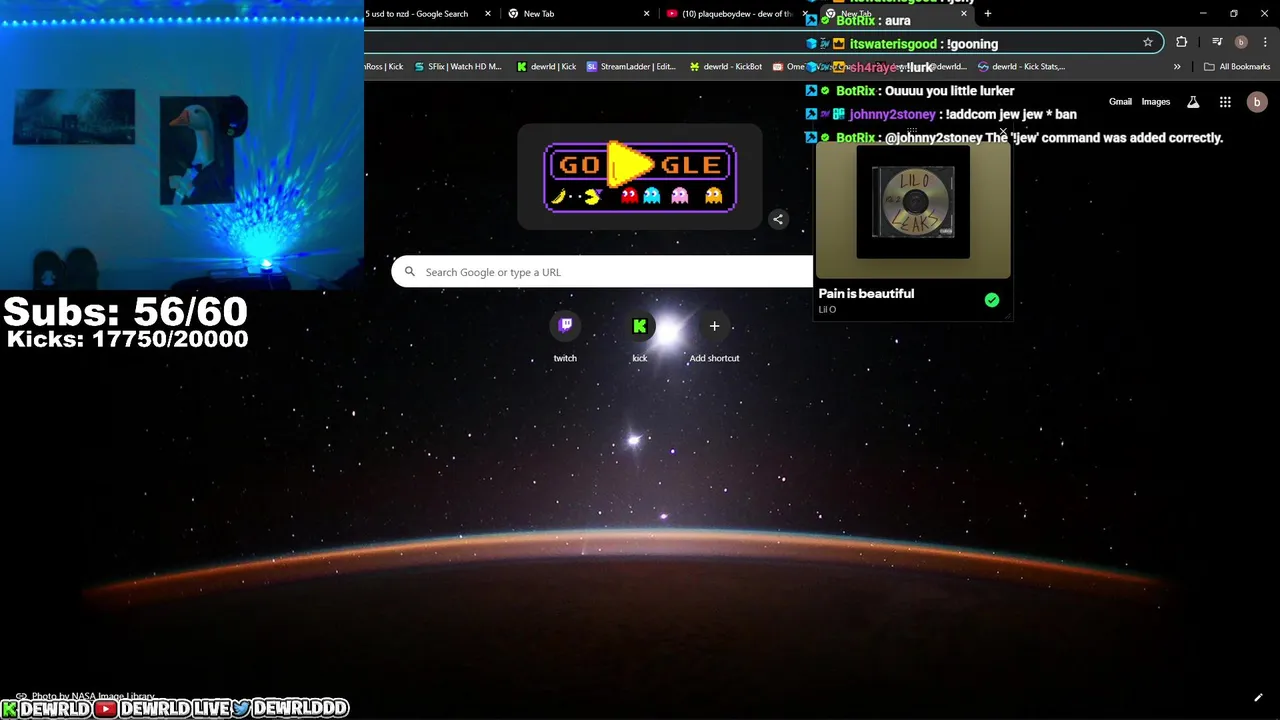Click the YouTube logo beside DEWRLD LIVE
Image resolution: width=1280 pixels, height=720 pixels.
tap(106, 708)
